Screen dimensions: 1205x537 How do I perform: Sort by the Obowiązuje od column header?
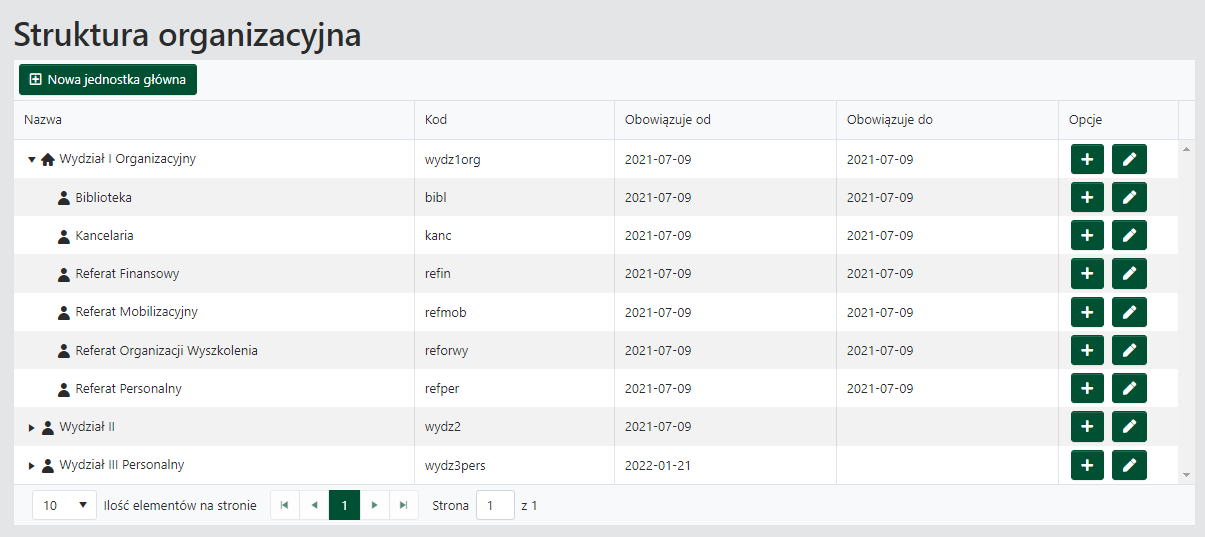click(x=667, y=120)
